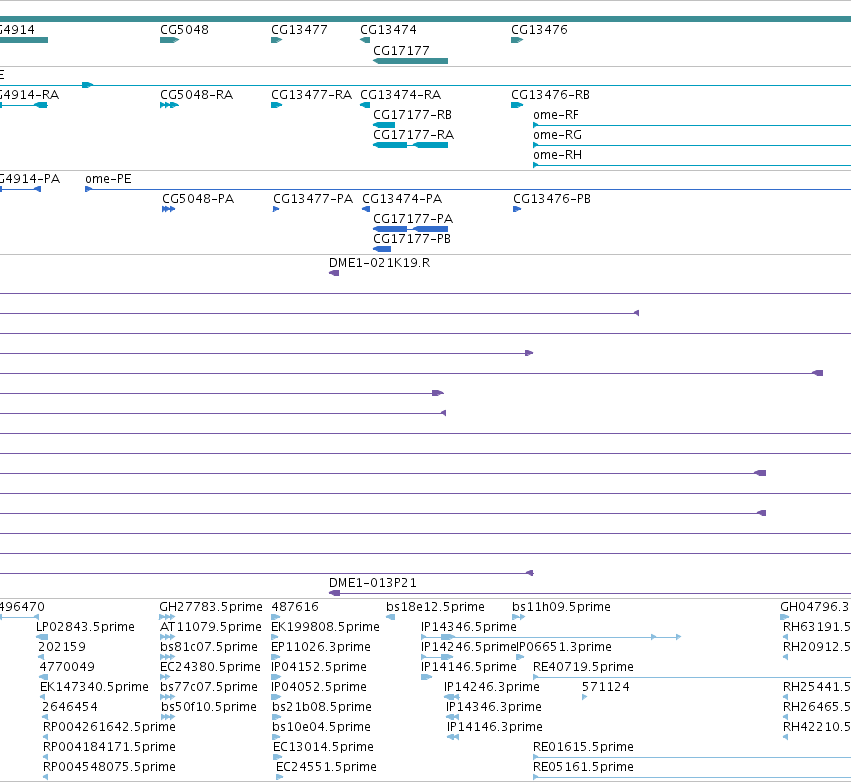Select feature 487616
The image size is (851, 782).
tap(295, 607)
